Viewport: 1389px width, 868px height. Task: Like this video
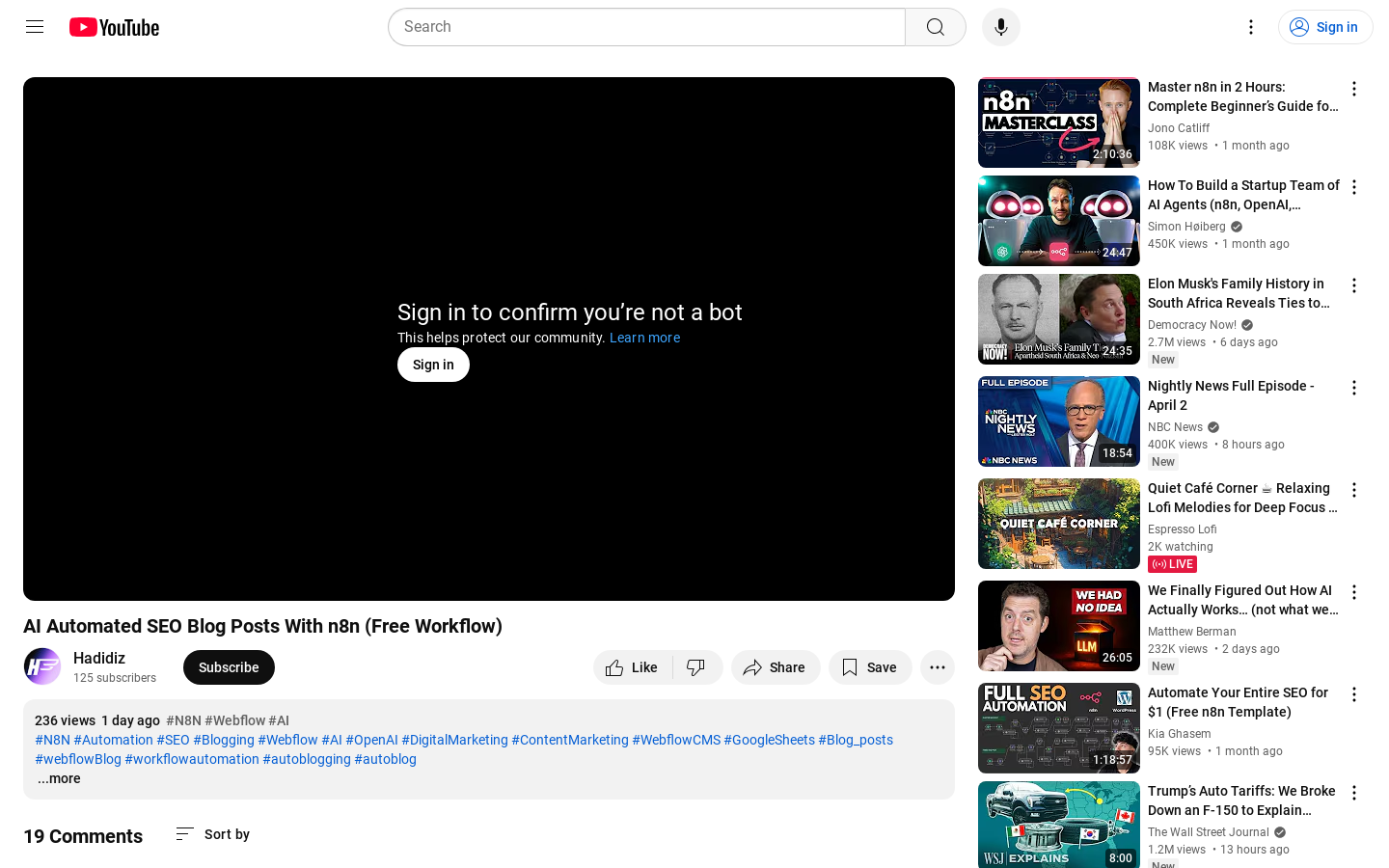(632, 667)
